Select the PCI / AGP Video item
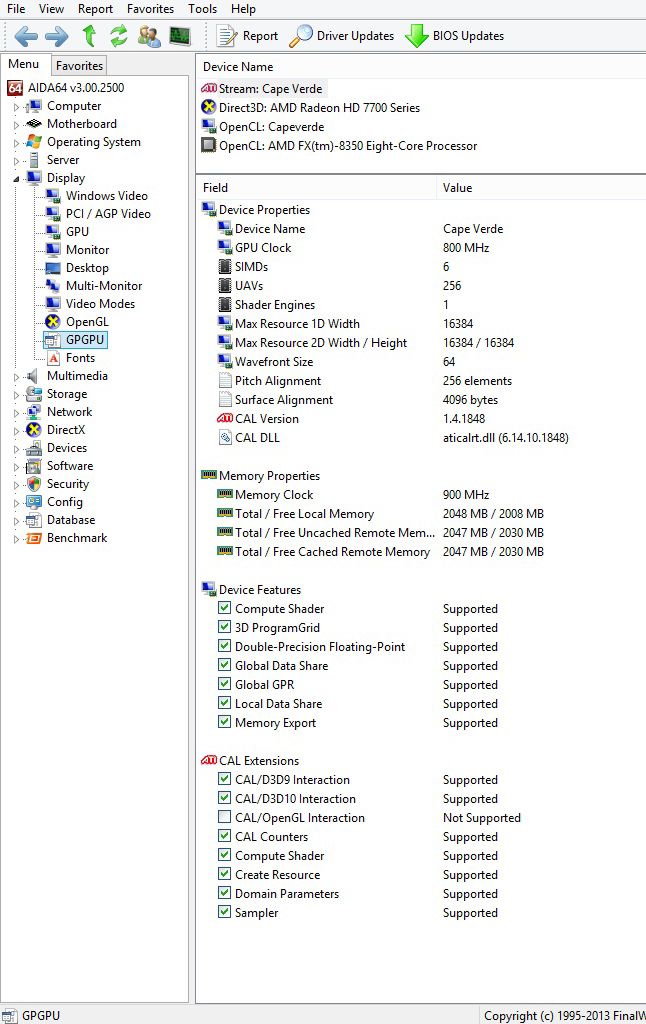Image resolution: width=646 pixels, height=1024 pixels. point(108,214)
